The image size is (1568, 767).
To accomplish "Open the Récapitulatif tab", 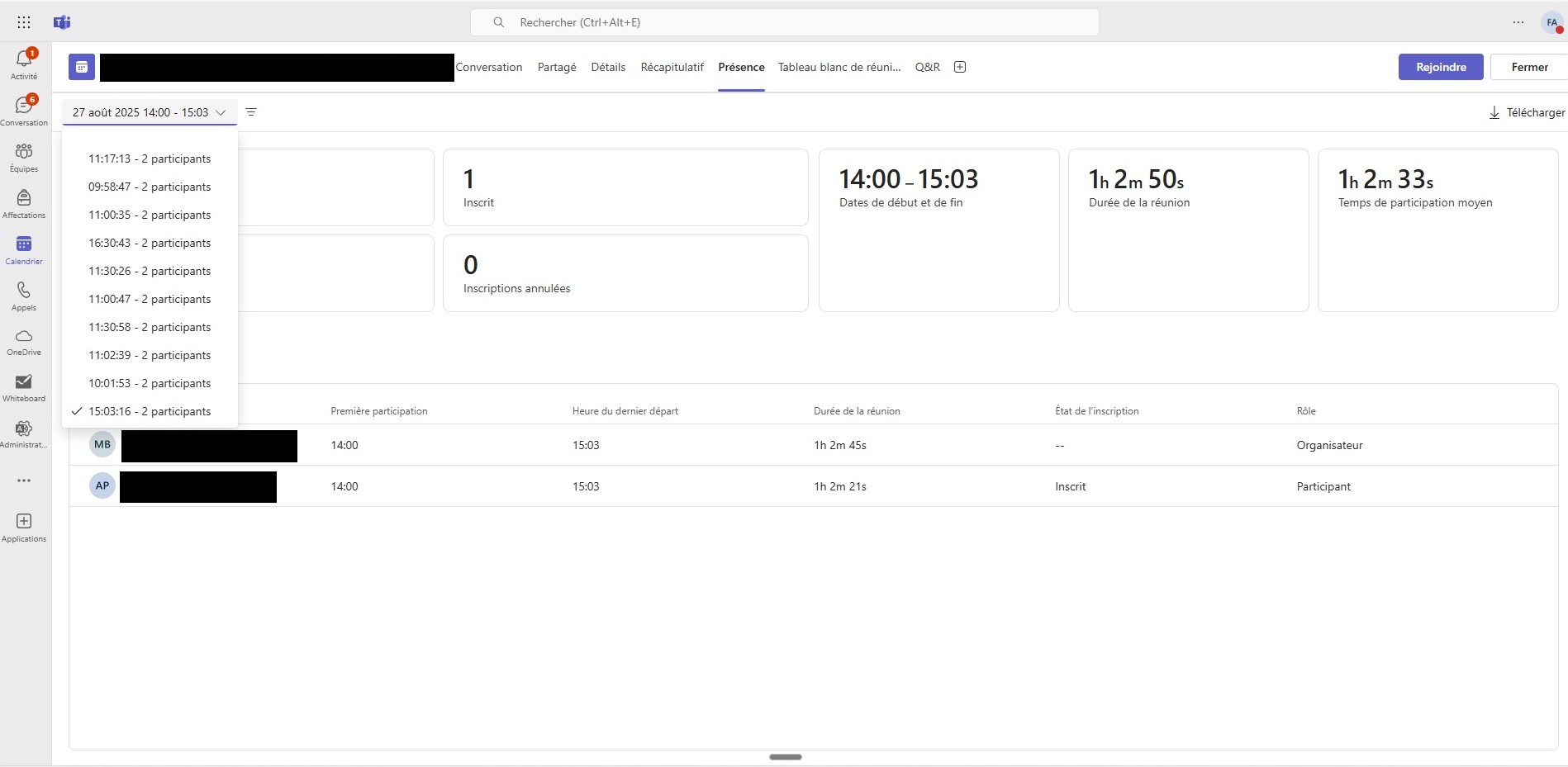I will click(x=672, y=67).
